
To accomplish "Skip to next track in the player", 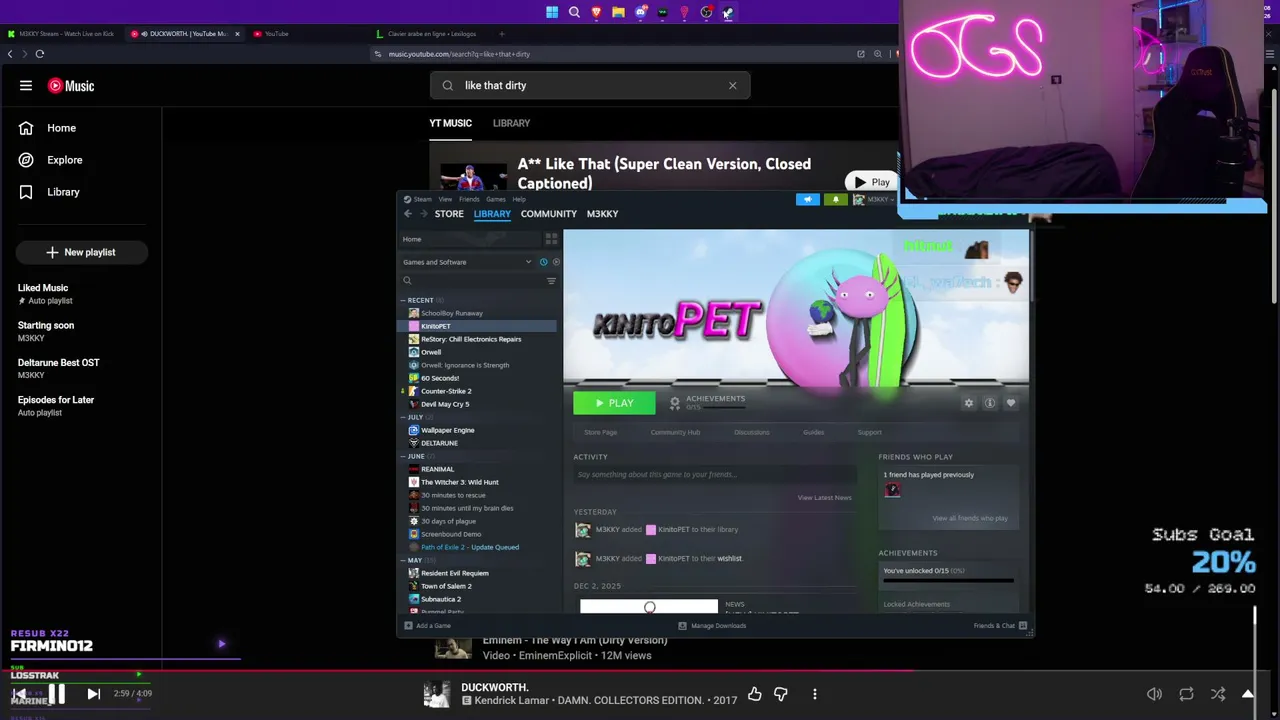I will (x=93, y=693).
